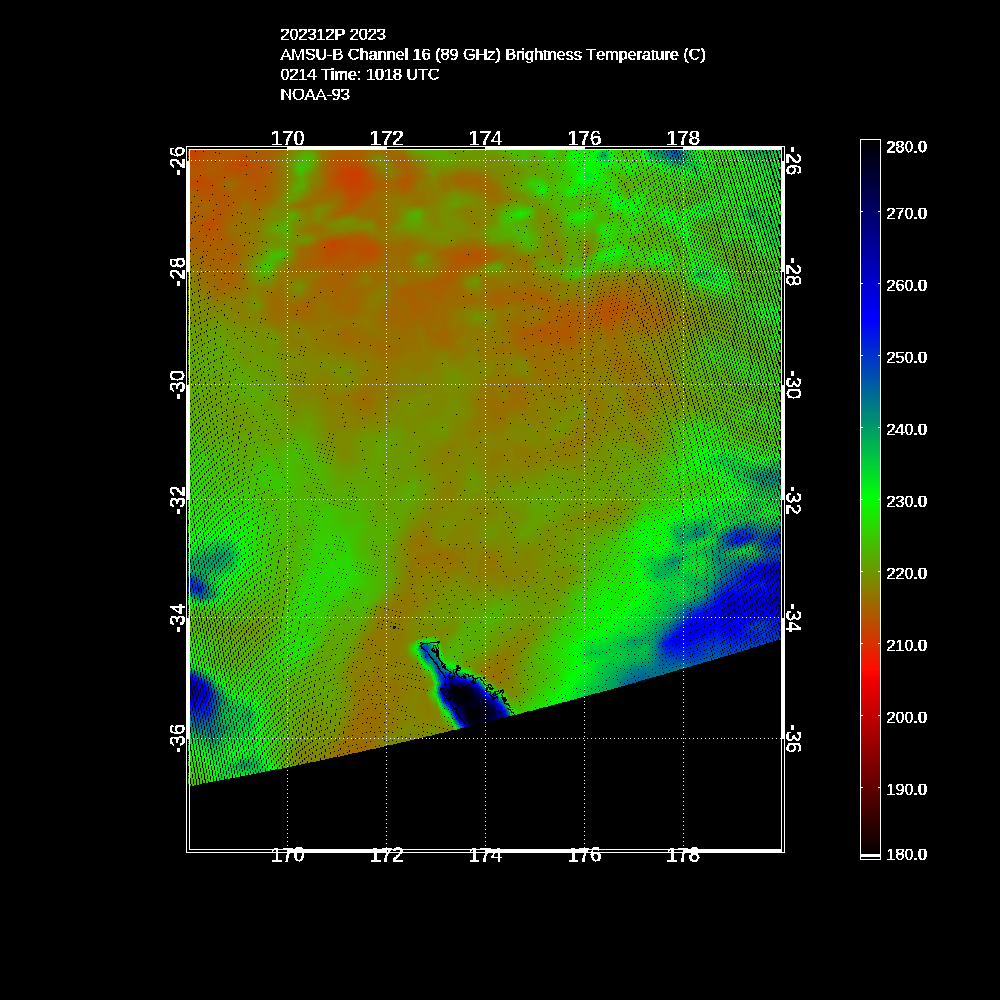Click the -28 latitude label on left axis

coord(178,272)
